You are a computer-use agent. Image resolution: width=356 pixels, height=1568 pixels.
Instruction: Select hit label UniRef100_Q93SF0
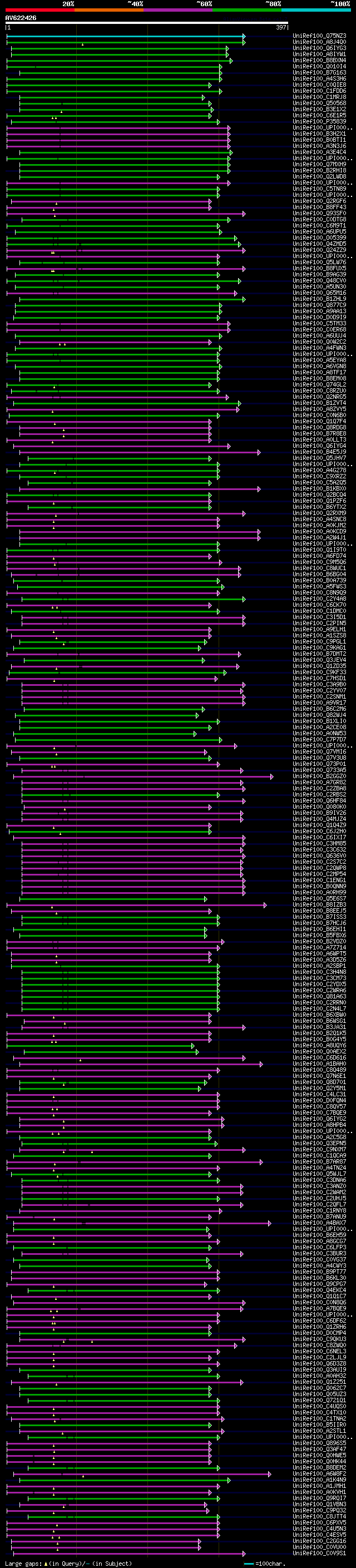coord(319,214)
